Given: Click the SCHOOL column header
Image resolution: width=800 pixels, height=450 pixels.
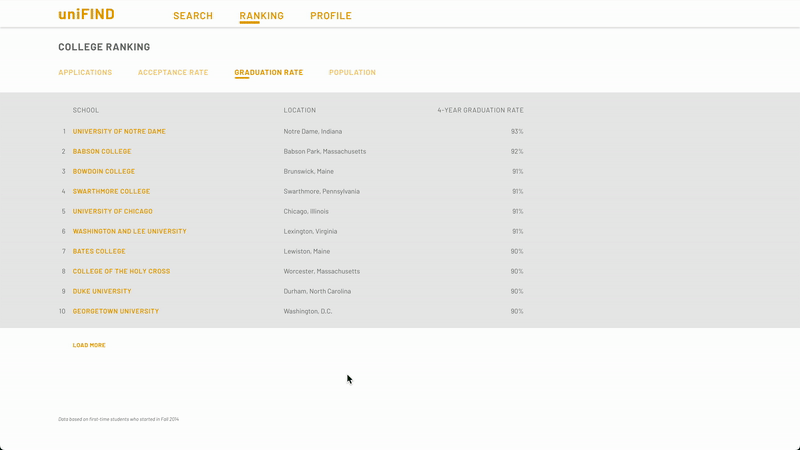Looking at the screenshot, I should coord(86,110).
